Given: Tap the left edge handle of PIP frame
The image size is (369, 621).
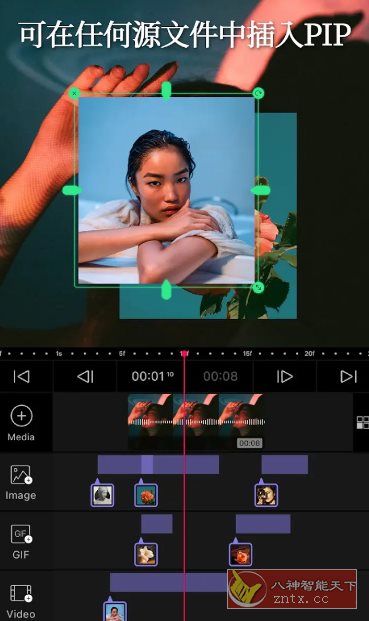Looking at the screenshot, I should click(72, 190).
